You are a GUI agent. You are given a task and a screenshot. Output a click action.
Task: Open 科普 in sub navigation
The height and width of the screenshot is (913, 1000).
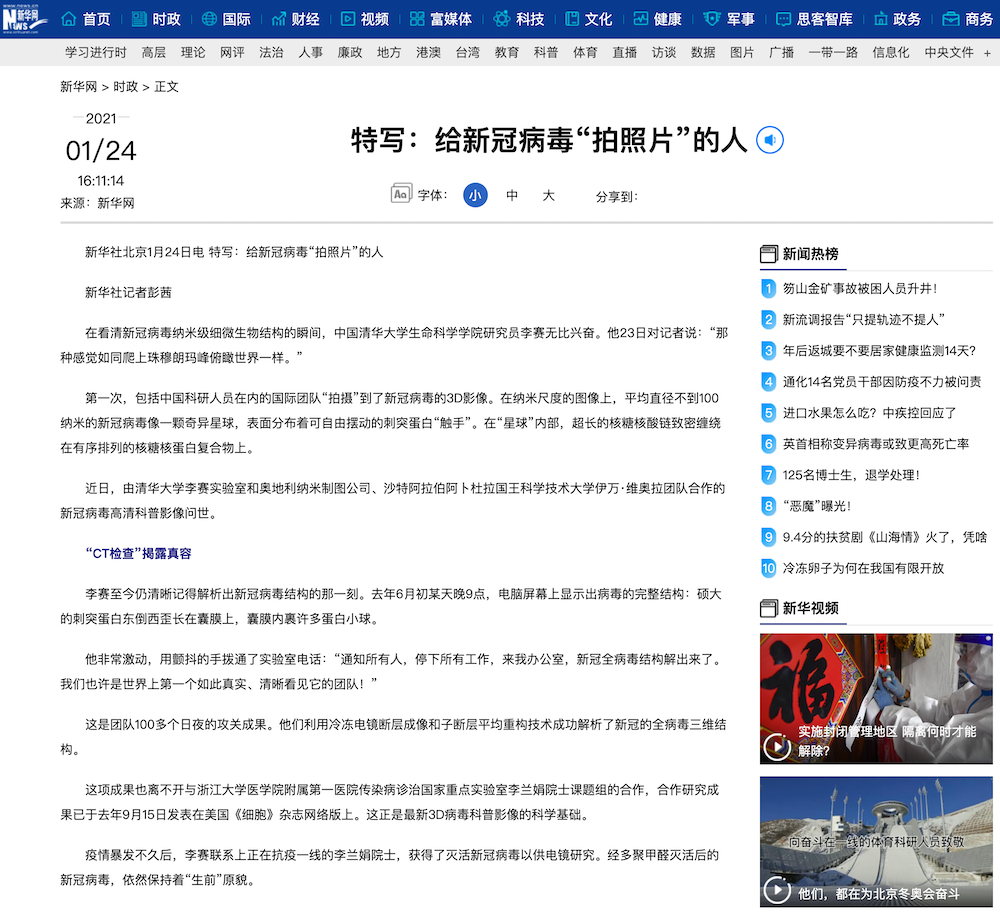pos(546,52)
